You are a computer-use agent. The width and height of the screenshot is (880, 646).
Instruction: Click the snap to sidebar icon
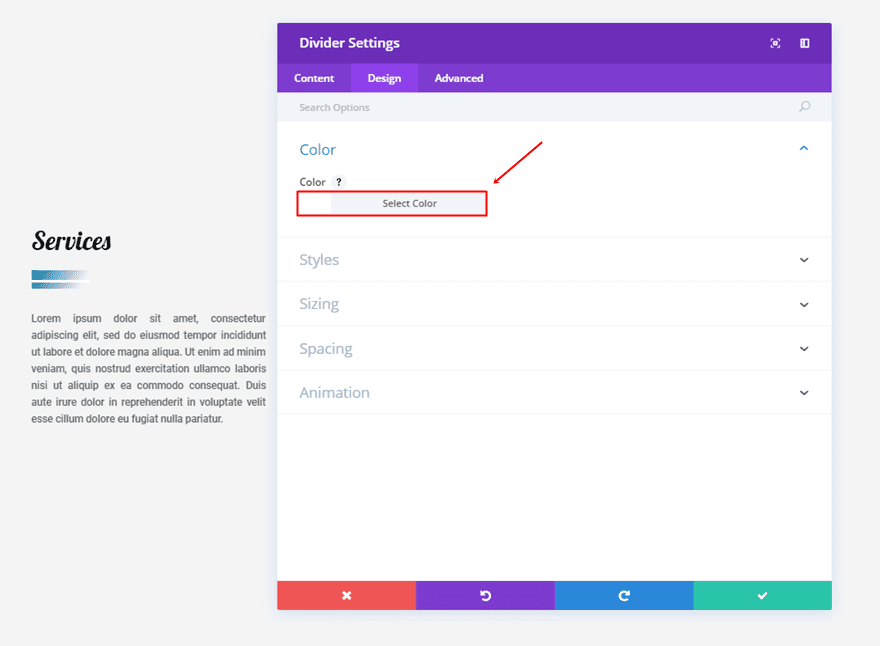tap(804, 43)
